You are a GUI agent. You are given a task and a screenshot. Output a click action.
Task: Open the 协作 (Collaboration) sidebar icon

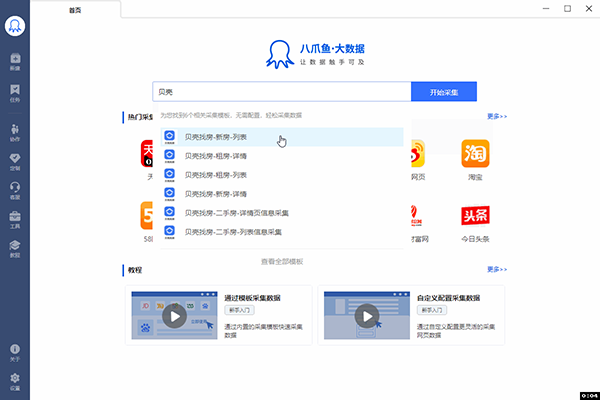pyautogui.click(x=15, y=132)
